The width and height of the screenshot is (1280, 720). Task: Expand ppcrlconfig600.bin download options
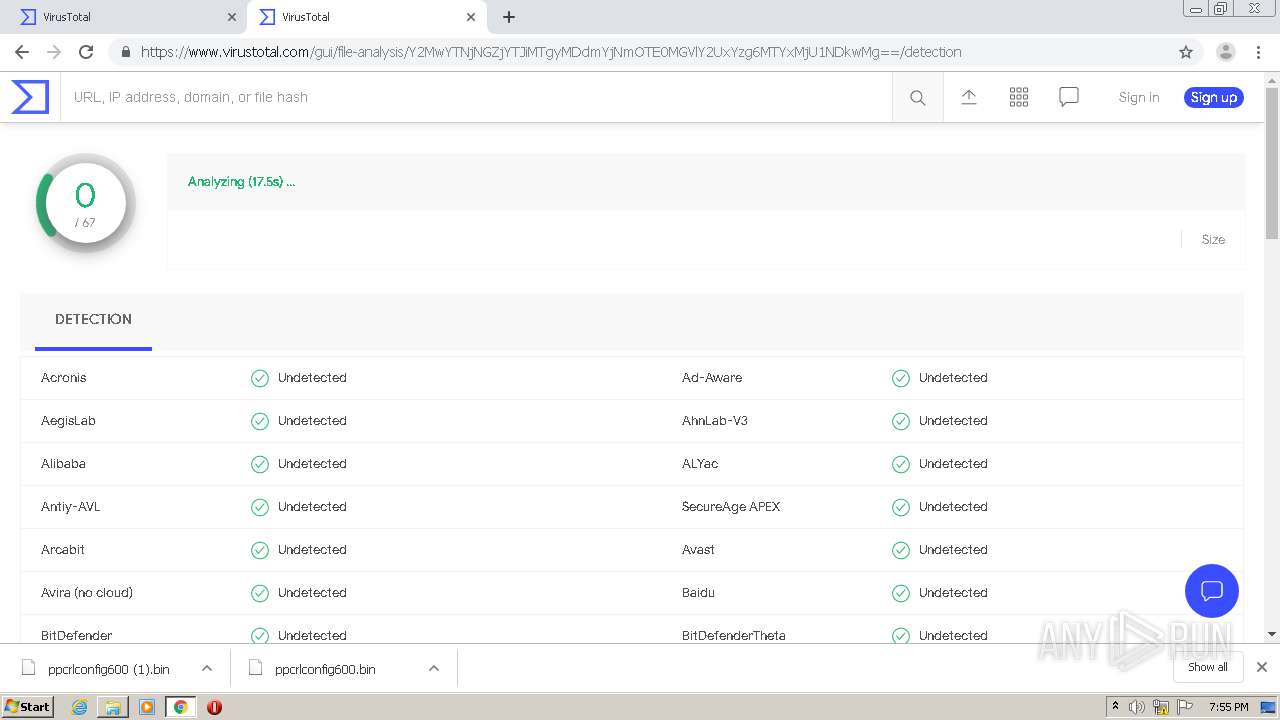click(x=434, y=668)
